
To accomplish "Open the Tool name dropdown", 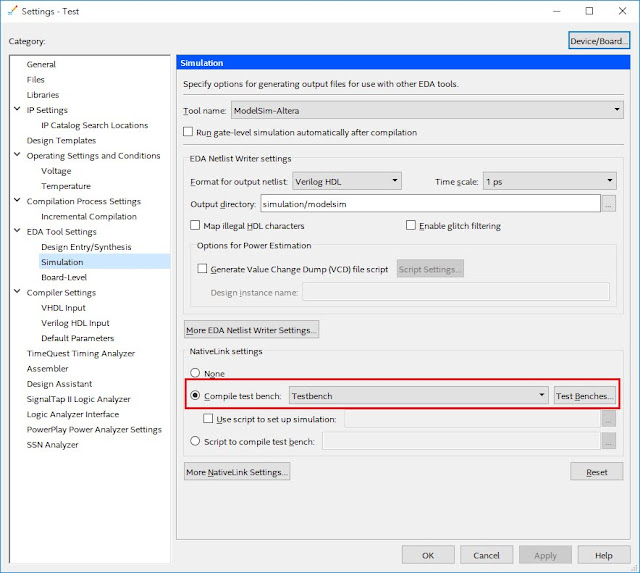I will click(427, 110).
